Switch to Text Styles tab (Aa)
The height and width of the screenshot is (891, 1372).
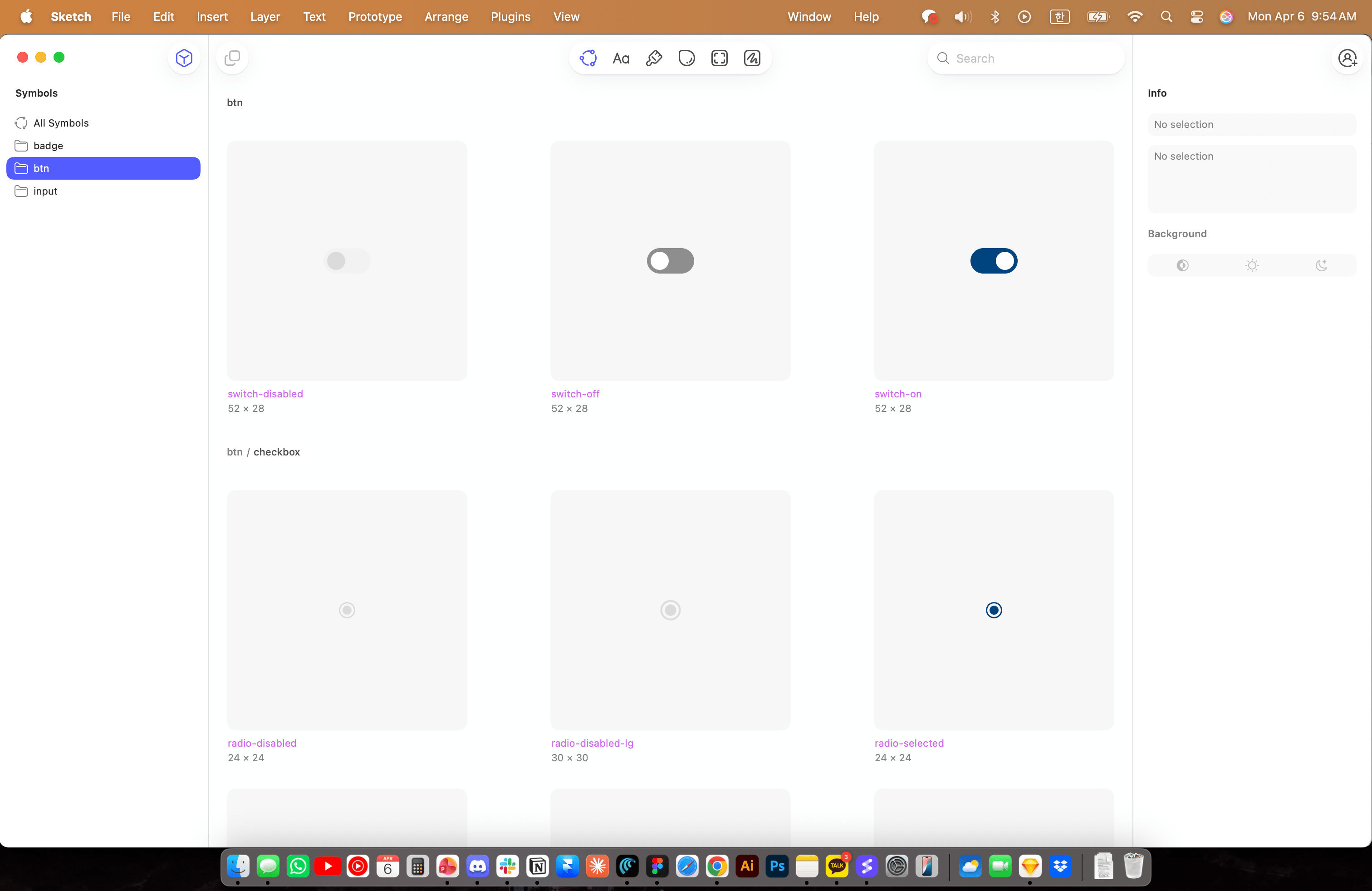point(621,58)
